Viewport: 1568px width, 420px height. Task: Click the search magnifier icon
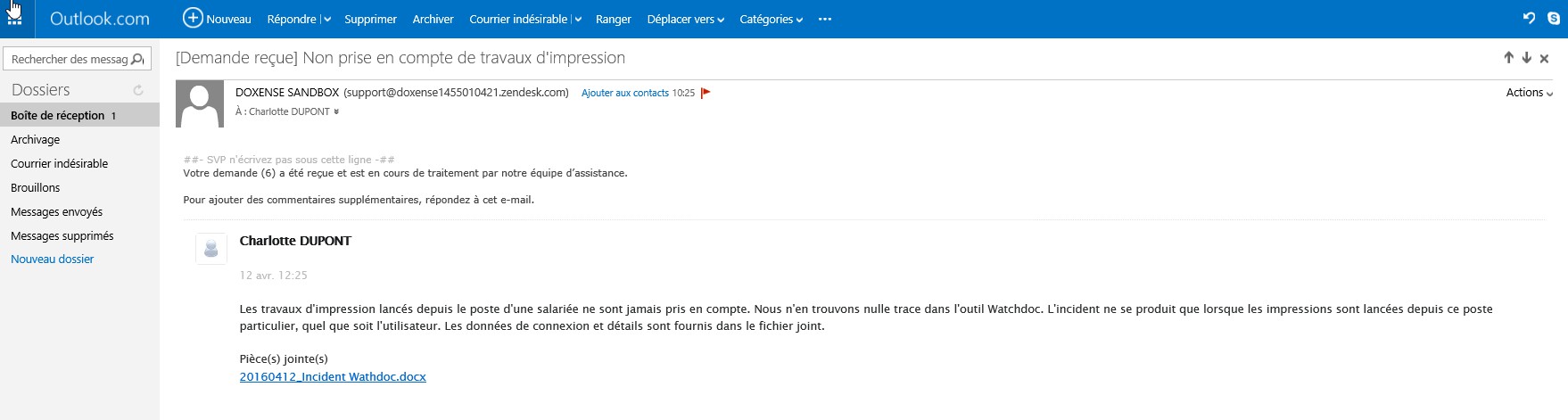(x=137, y=60)
